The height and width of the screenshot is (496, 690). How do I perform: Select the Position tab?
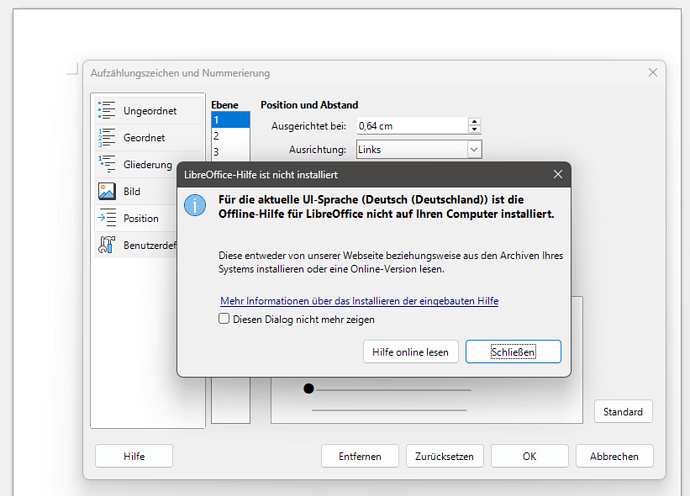pos(136,218)
